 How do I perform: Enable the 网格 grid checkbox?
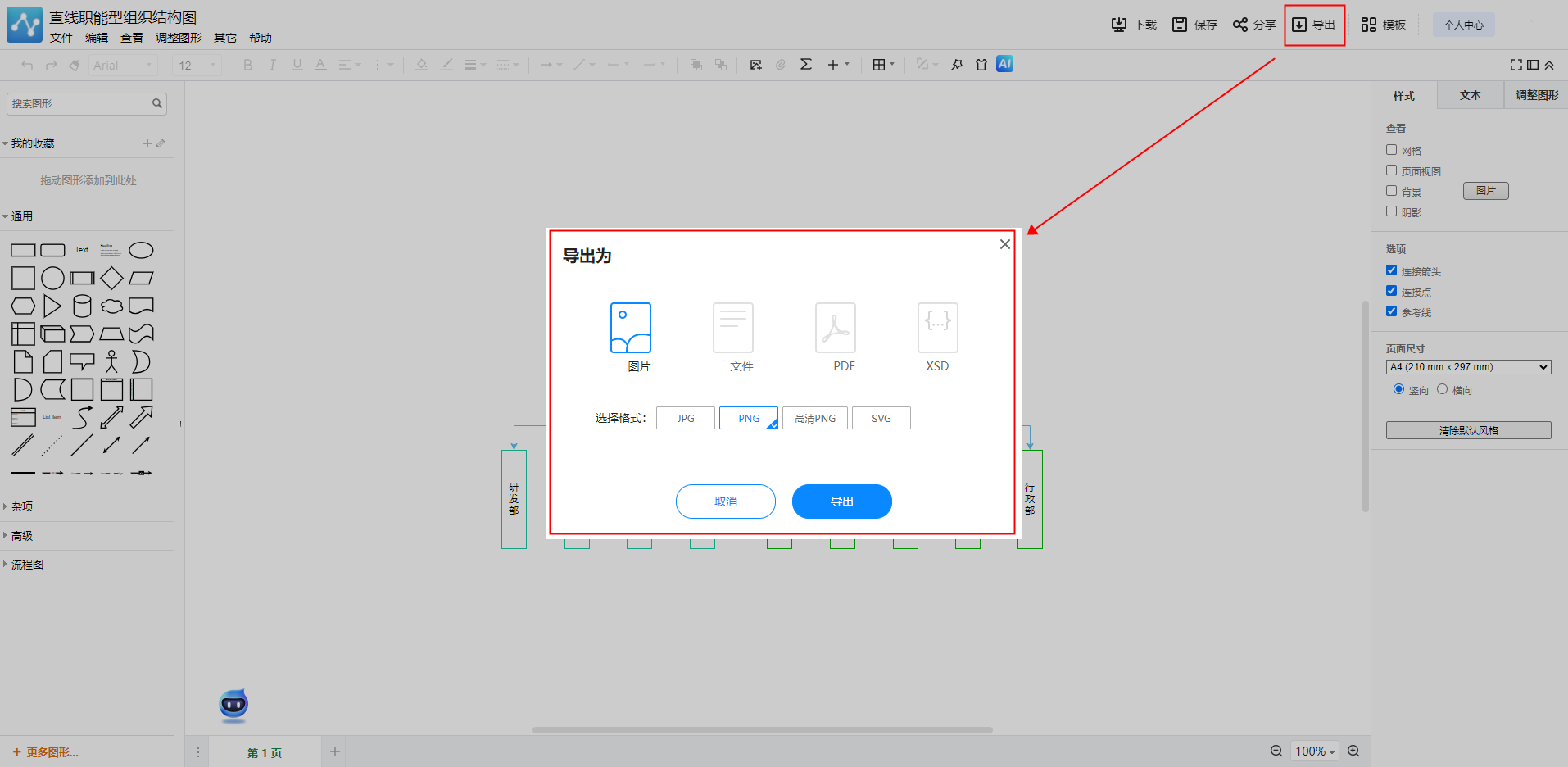tap(1391, 150)
